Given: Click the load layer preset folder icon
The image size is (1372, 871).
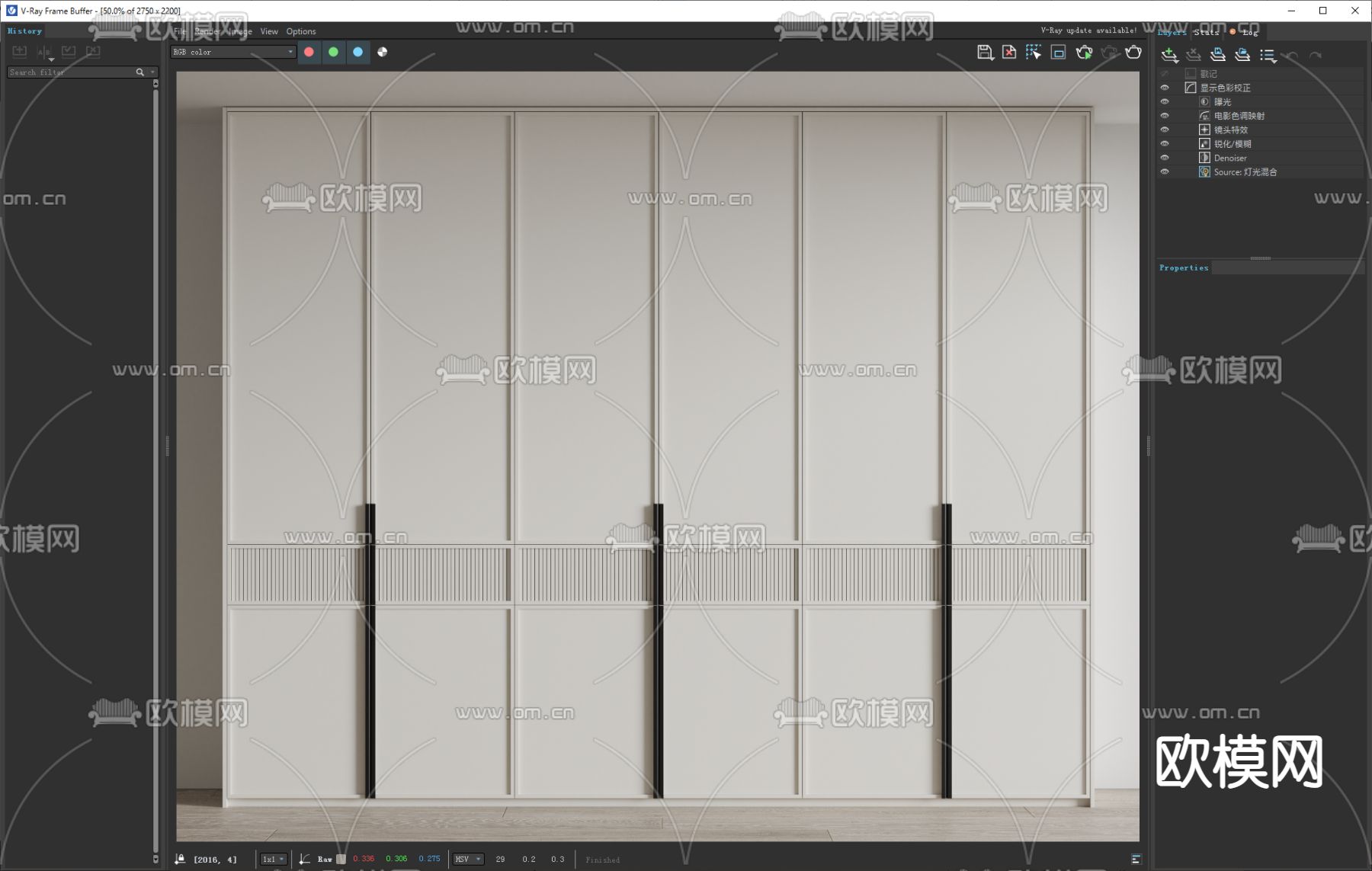Looking at the screenshot, I should coord(1242,55).
